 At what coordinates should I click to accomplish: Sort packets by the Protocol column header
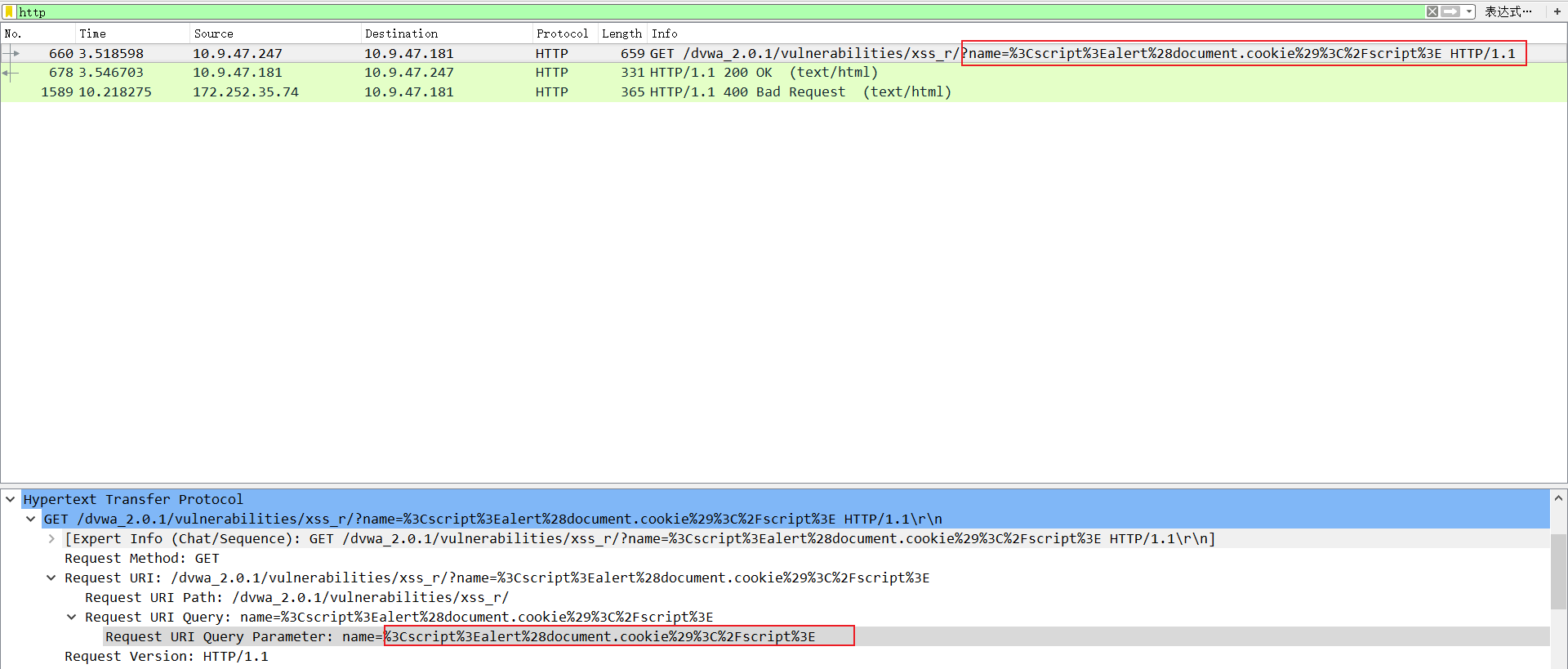[x=564, y=33]
